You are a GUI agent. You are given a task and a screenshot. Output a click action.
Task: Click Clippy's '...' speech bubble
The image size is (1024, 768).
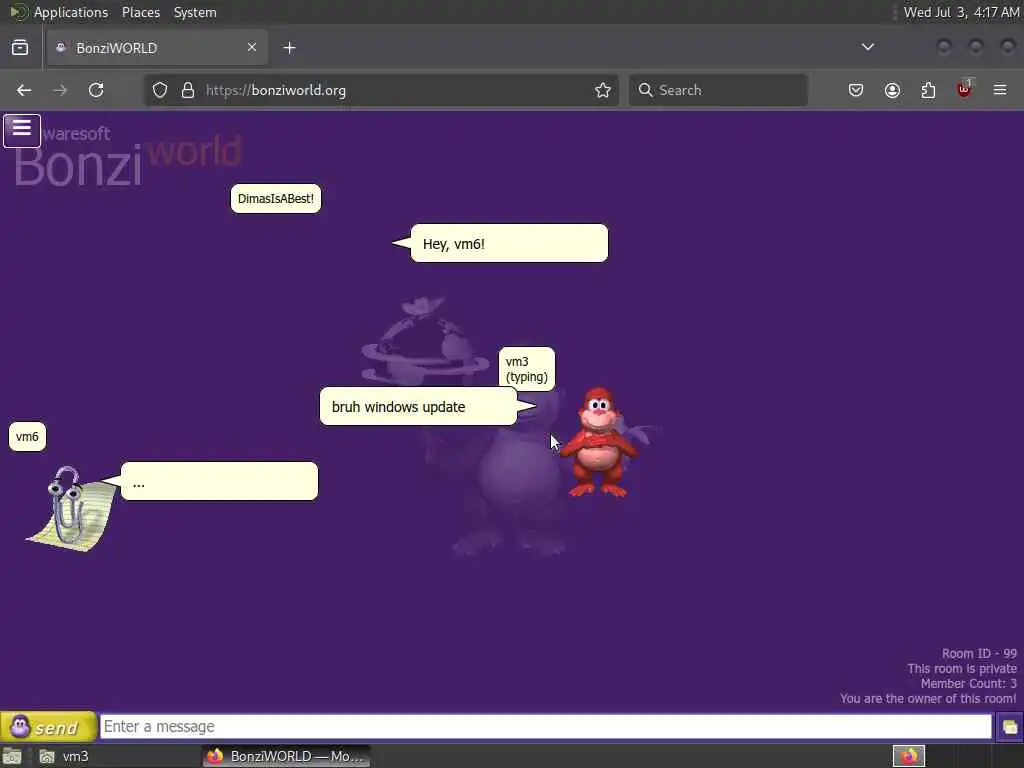pos(219,481)
